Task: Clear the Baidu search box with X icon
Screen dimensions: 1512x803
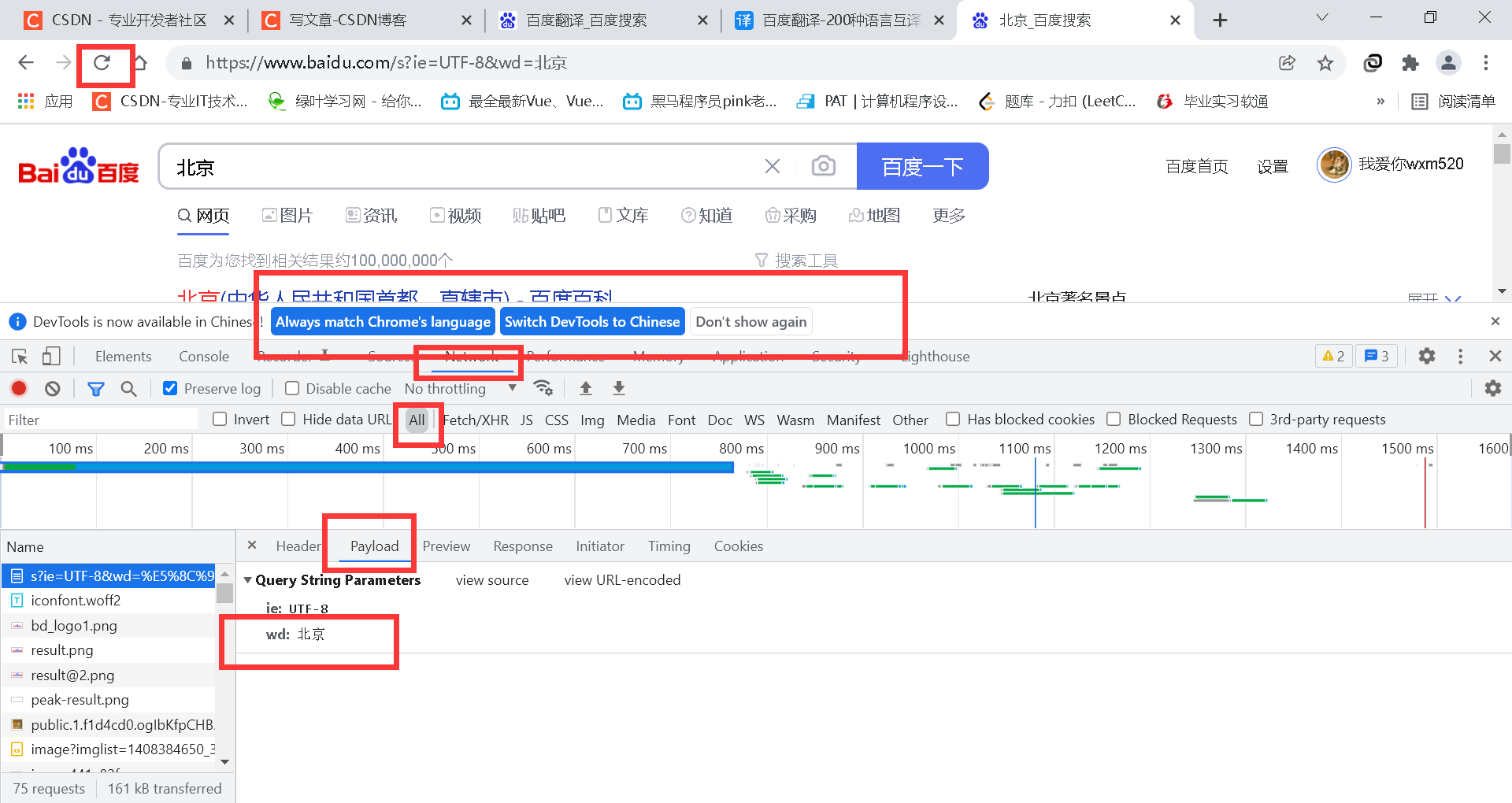Action: pyautogui.click(x=773, y=166)
